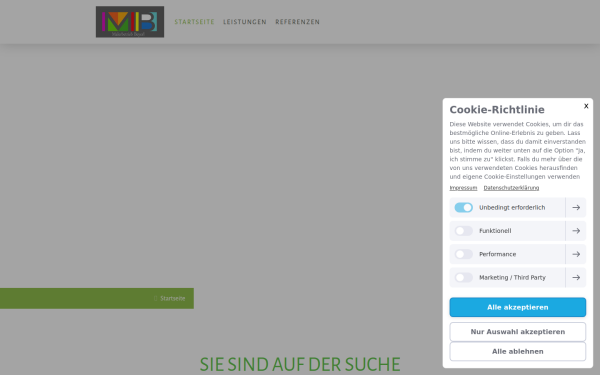Viewport: 600px width, 375px height.
Task: Open the Referenzen navigation item
Action: click(297, 22)
